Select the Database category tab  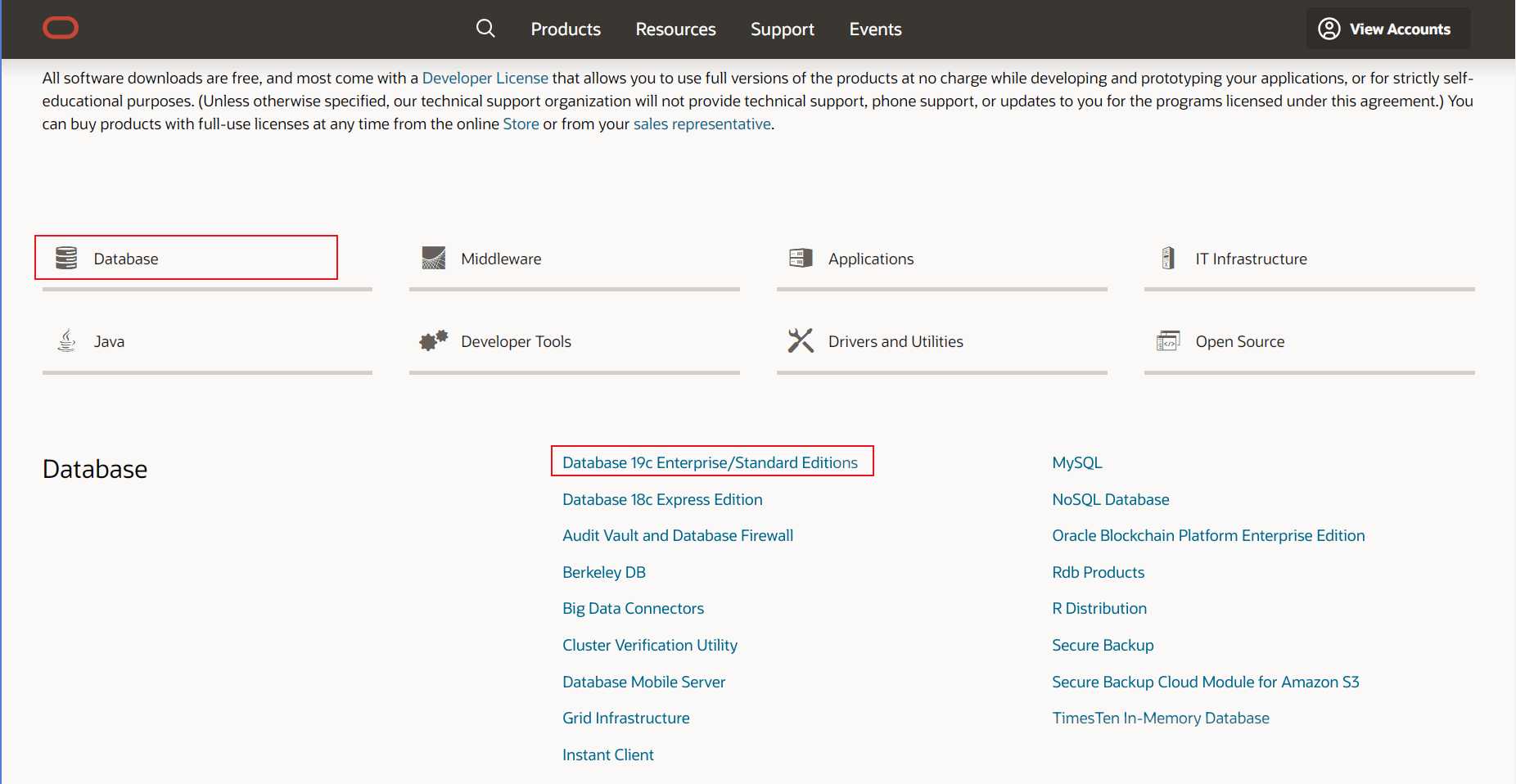point(207,259)
